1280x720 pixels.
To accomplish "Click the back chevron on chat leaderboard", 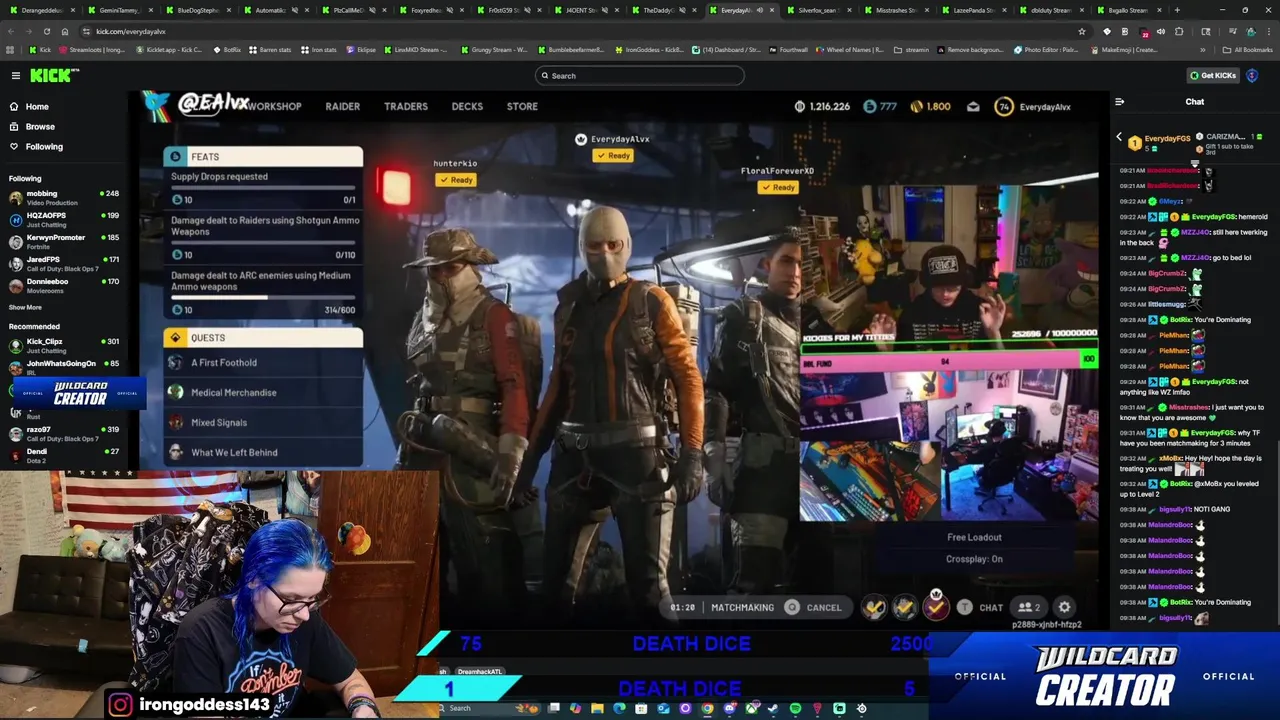I will (x=1119, y=137).
